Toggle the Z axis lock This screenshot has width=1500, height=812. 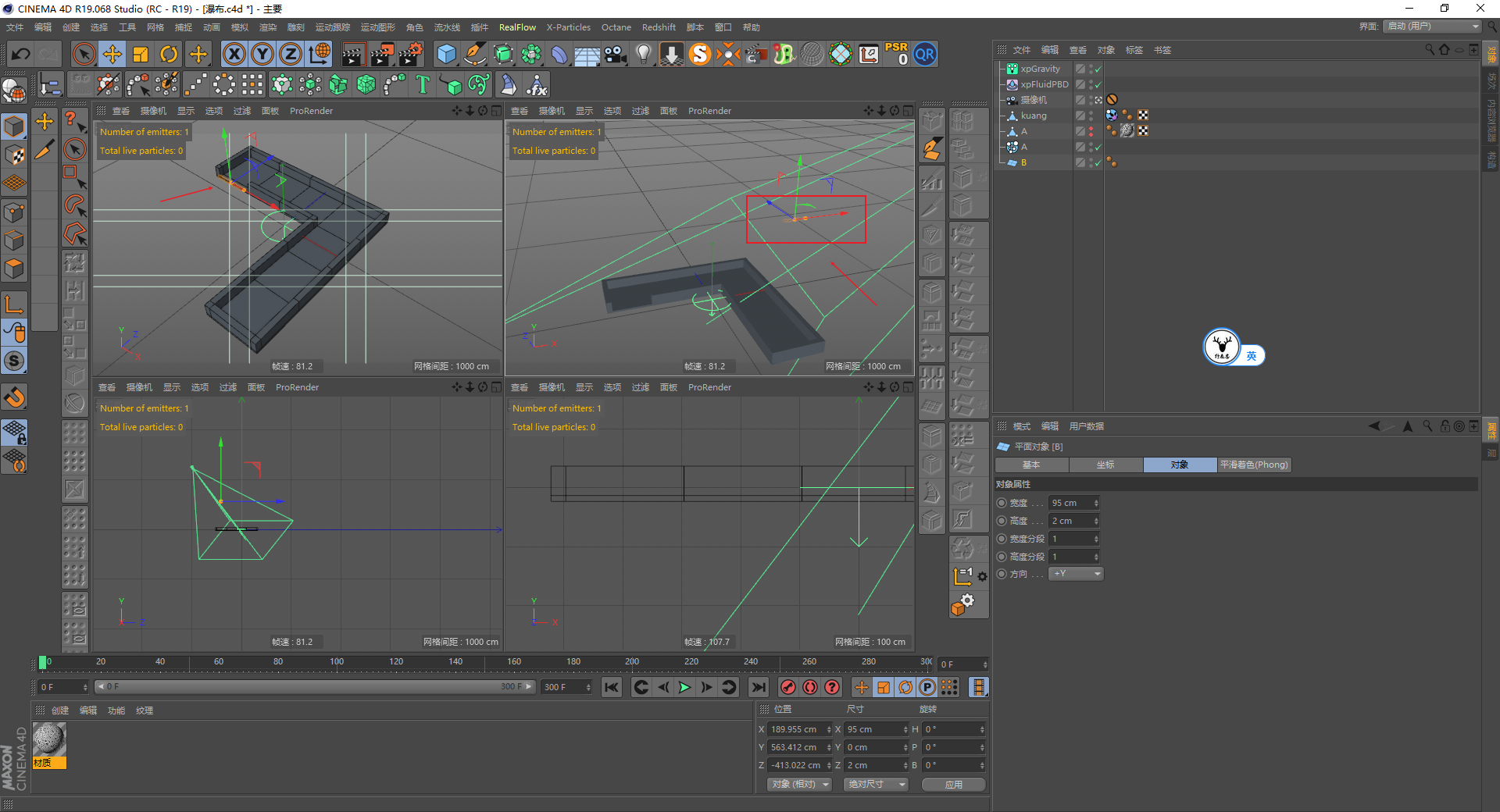click(291, 54)
